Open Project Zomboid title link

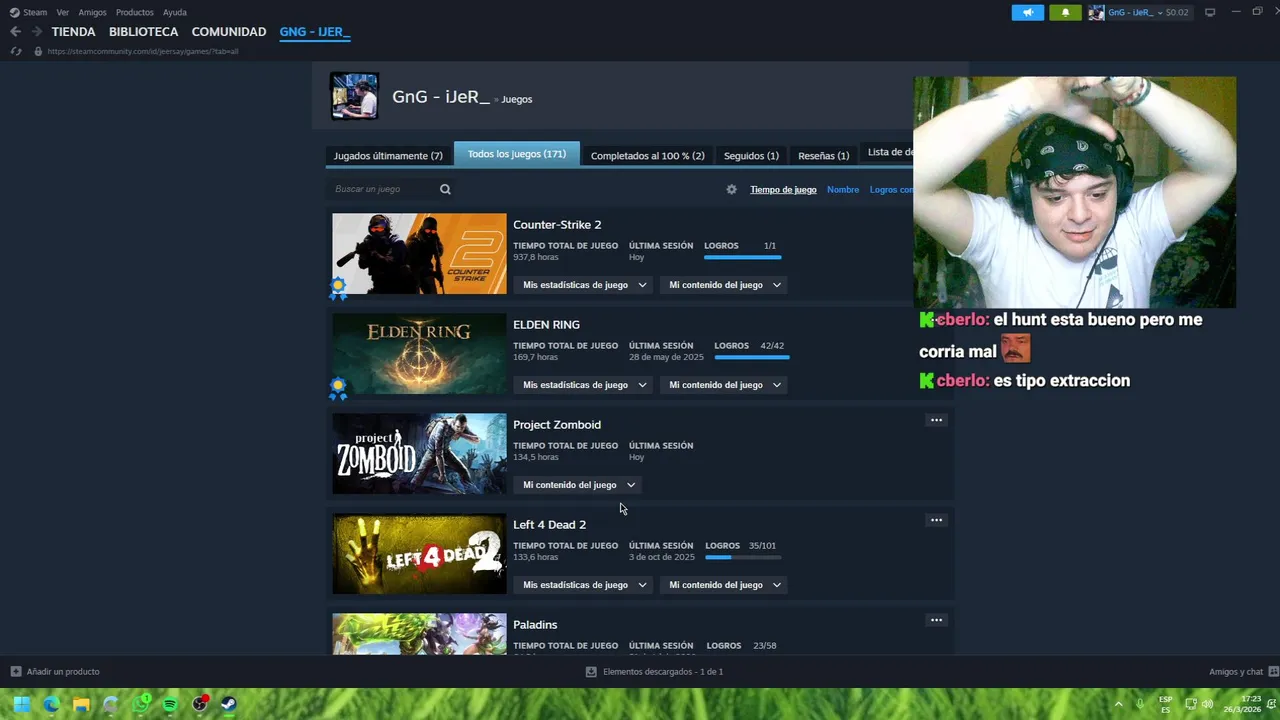tap(557, 425)
